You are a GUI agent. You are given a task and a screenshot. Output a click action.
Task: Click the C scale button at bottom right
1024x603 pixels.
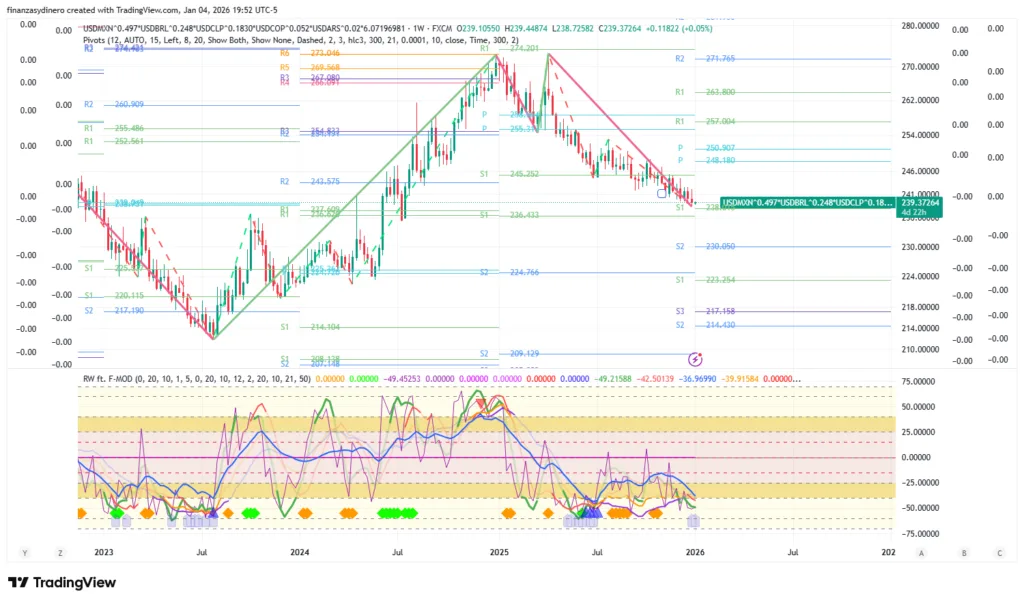(997, 552)
